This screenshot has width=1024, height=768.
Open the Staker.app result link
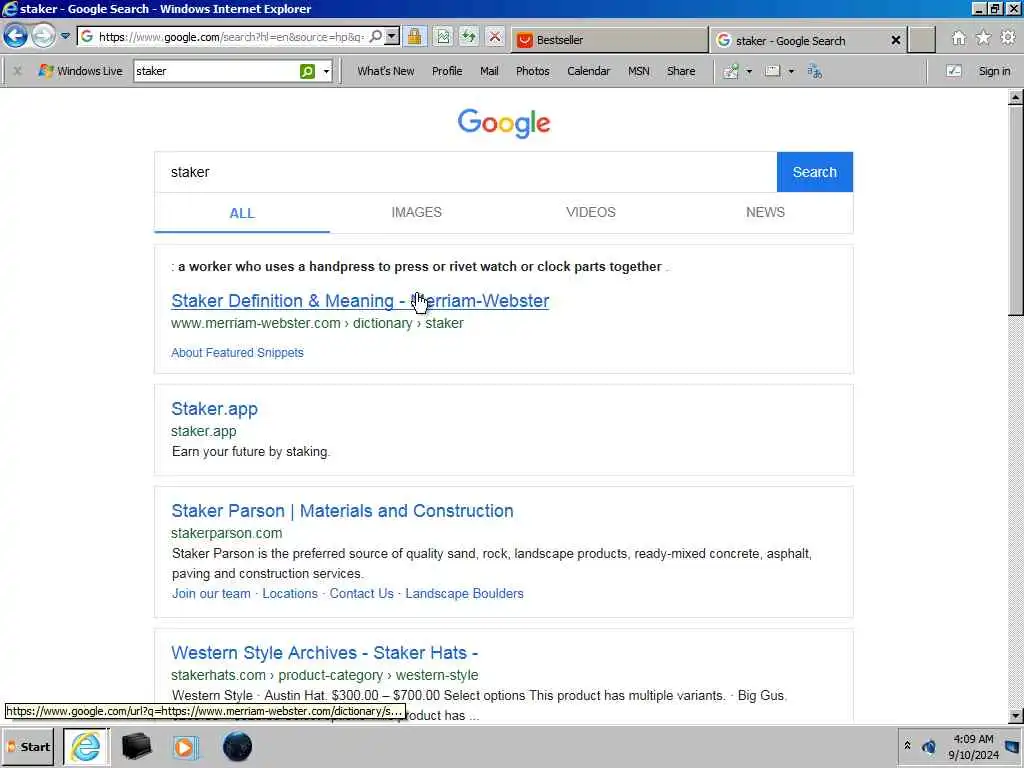[214, 409]
